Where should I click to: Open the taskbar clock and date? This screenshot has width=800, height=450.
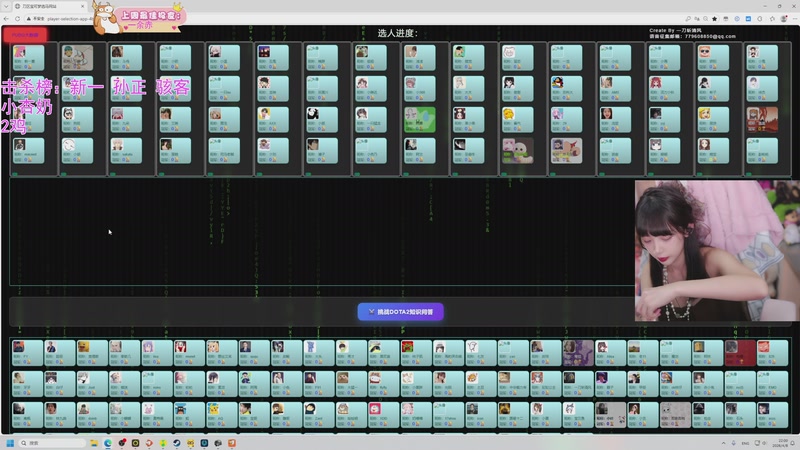pyautogui.click(x=782, y=443)
